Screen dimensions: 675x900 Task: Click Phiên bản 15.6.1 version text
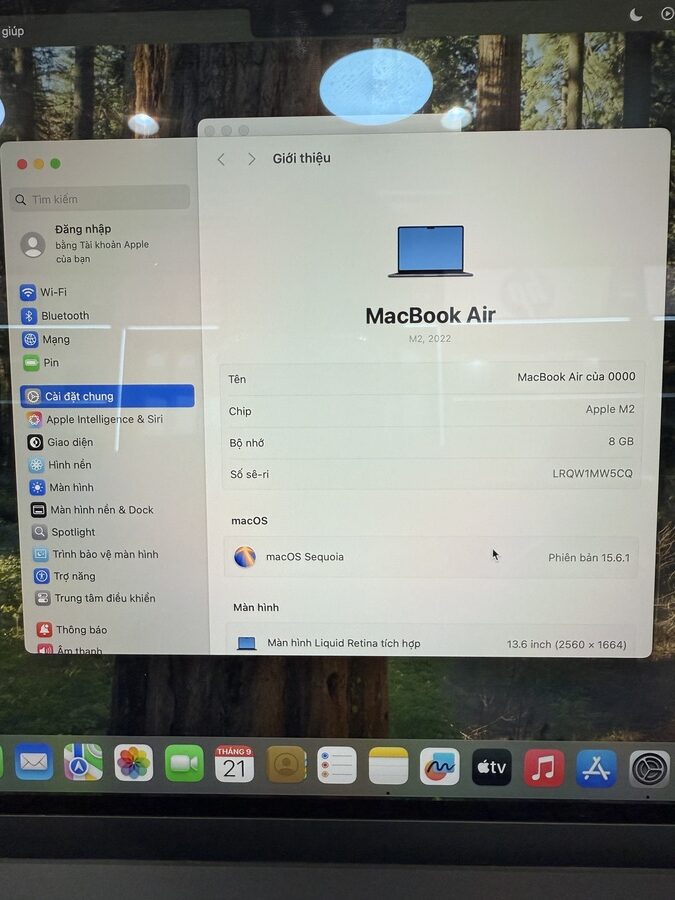[589, 557]
